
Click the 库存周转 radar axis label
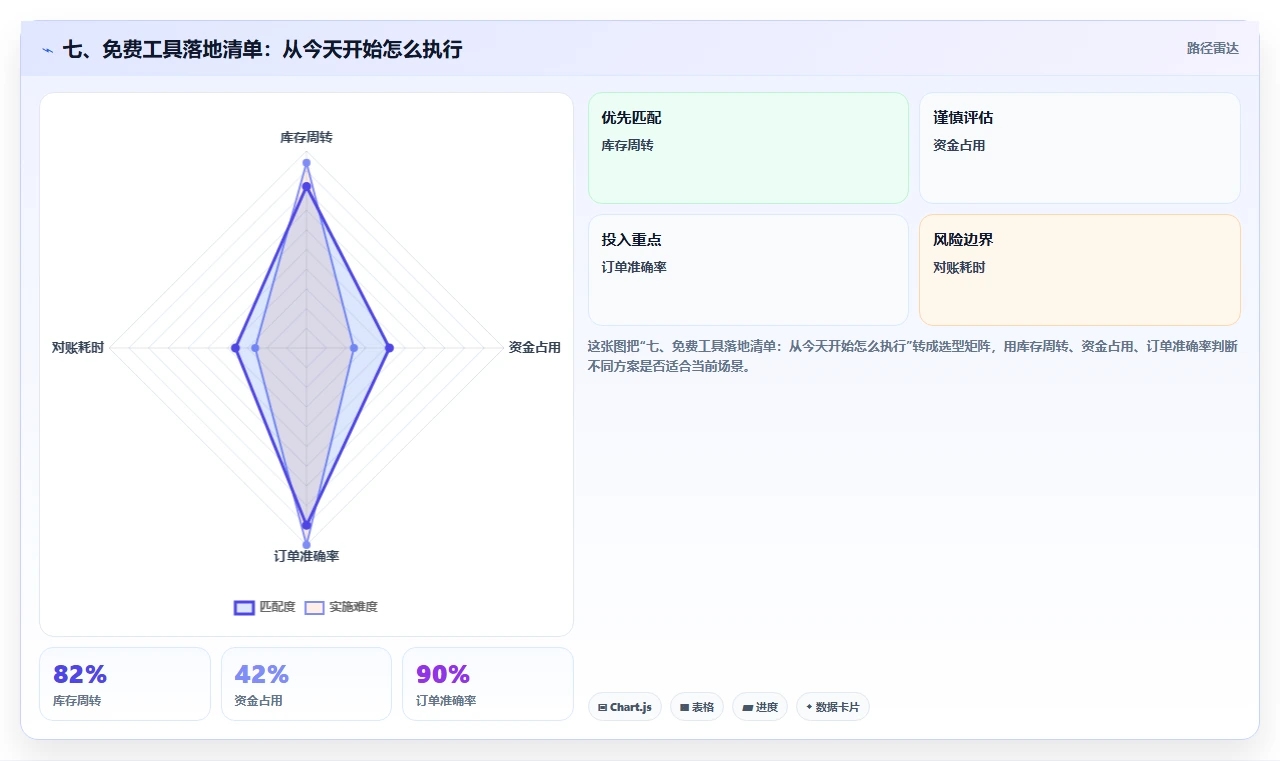click(x=306, y=137)
